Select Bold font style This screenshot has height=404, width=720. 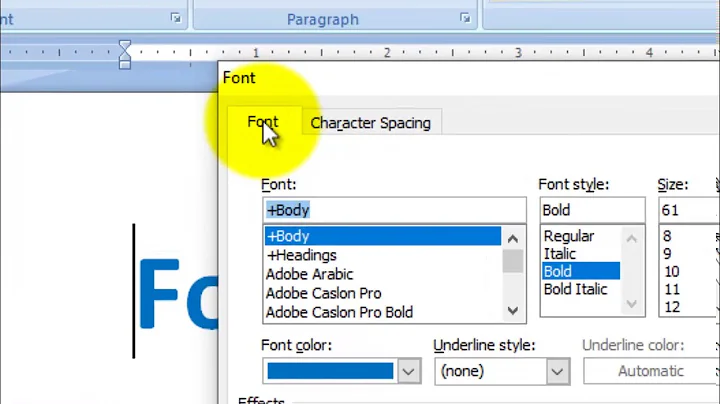pos(581,271)
